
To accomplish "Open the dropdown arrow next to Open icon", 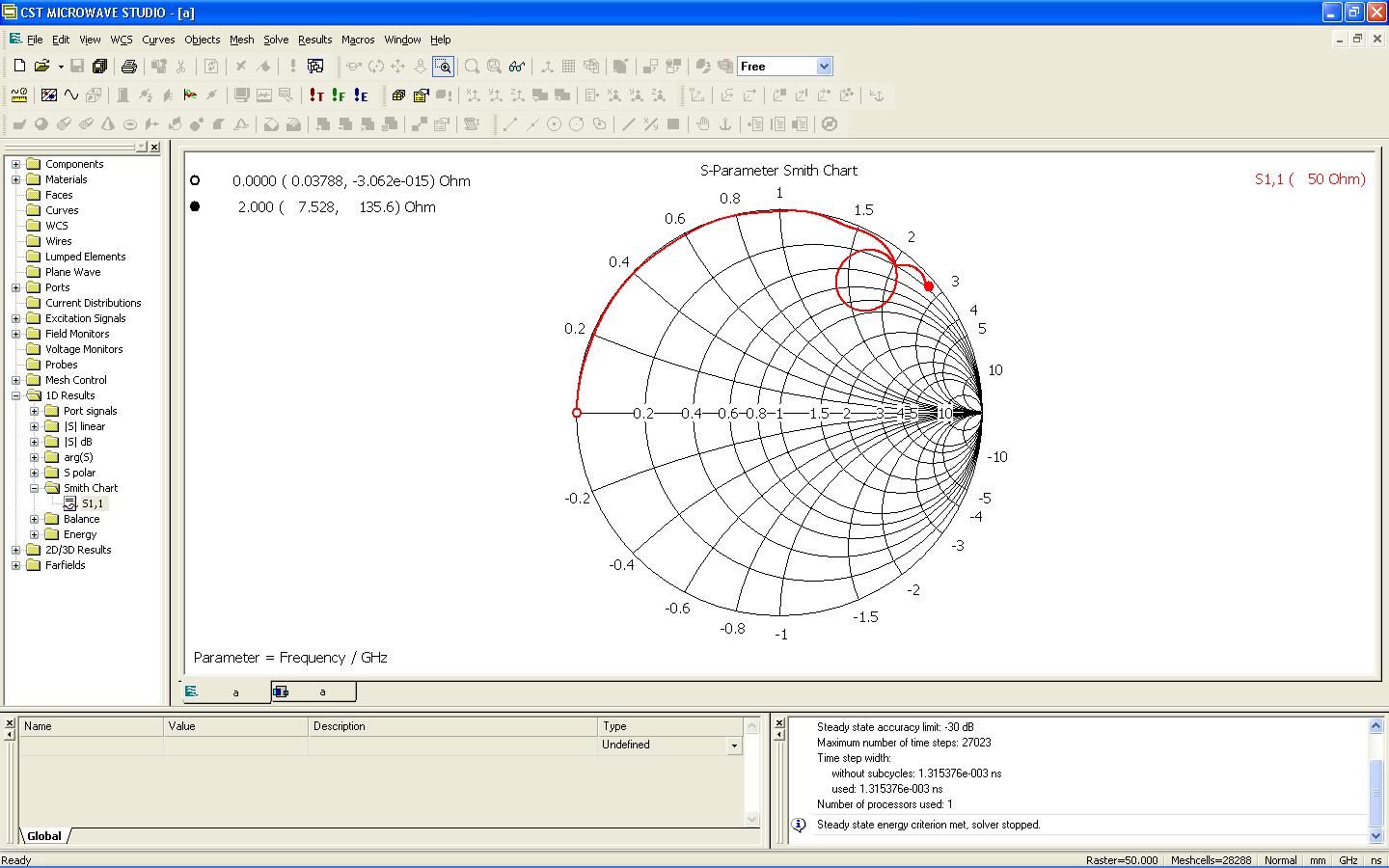I will pyautogui.click(x=60, y=67).
